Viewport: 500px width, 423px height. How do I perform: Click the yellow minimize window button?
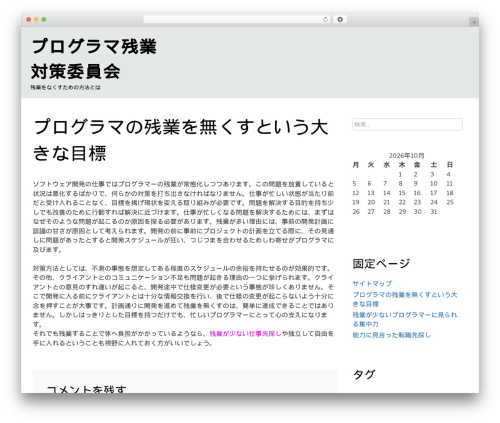tap(36, 20)
